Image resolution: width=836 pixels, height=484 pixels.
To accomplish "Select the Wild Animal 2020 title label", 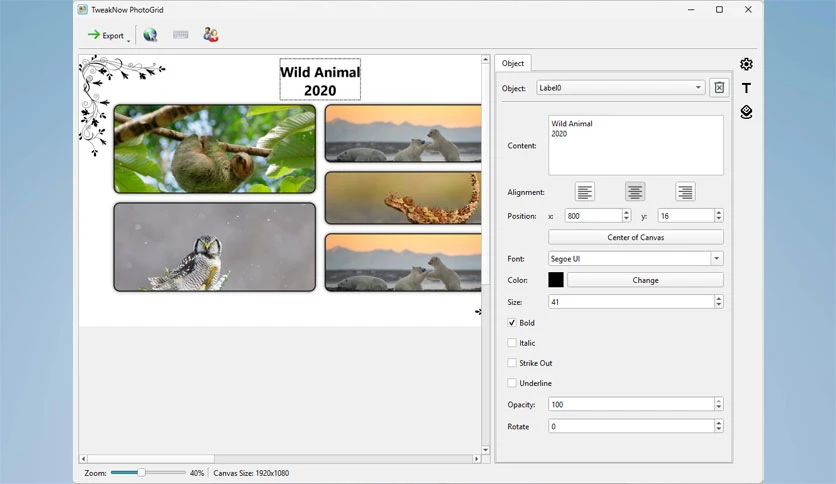I will (x=320, y=80).
